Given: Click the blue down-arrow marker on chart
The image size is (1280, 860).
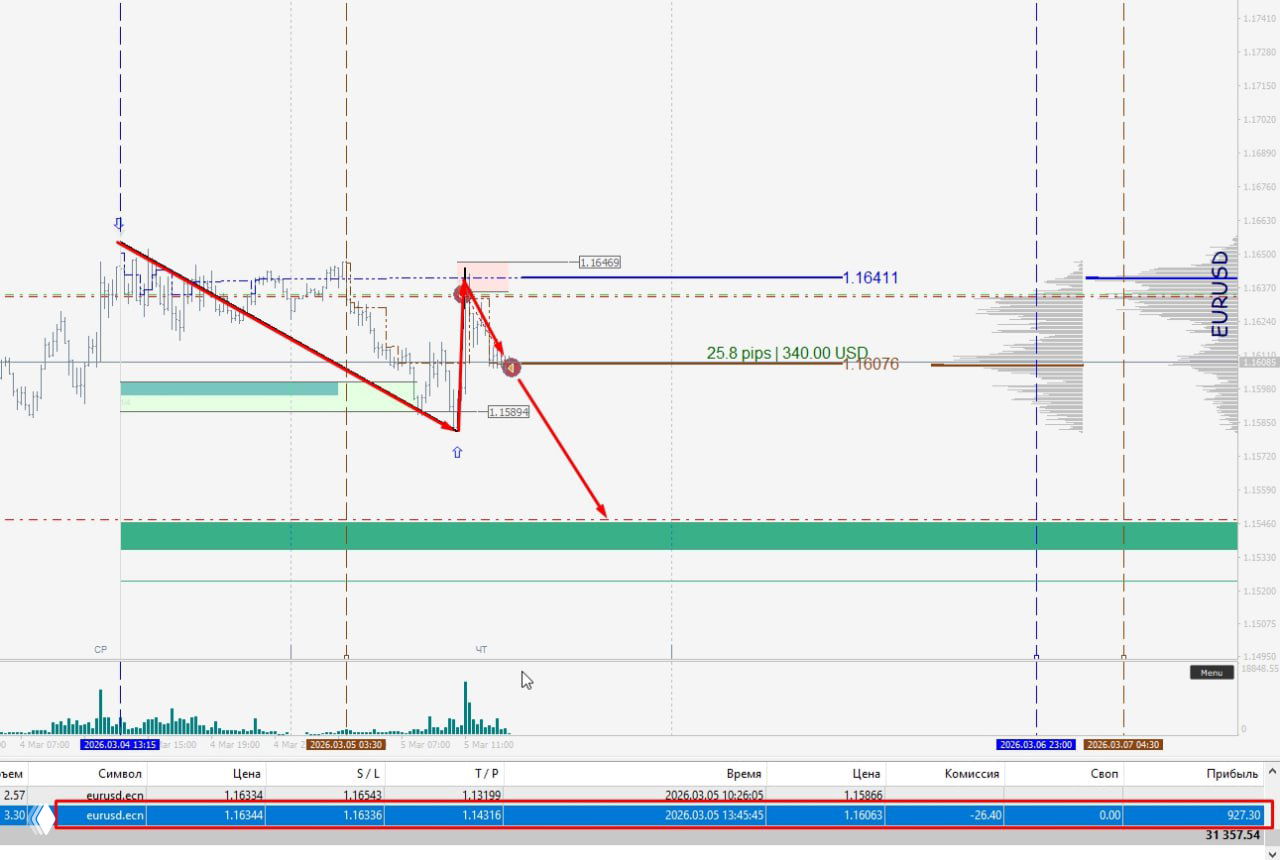Looking at the screenshot, I should (x=119, y=224).
